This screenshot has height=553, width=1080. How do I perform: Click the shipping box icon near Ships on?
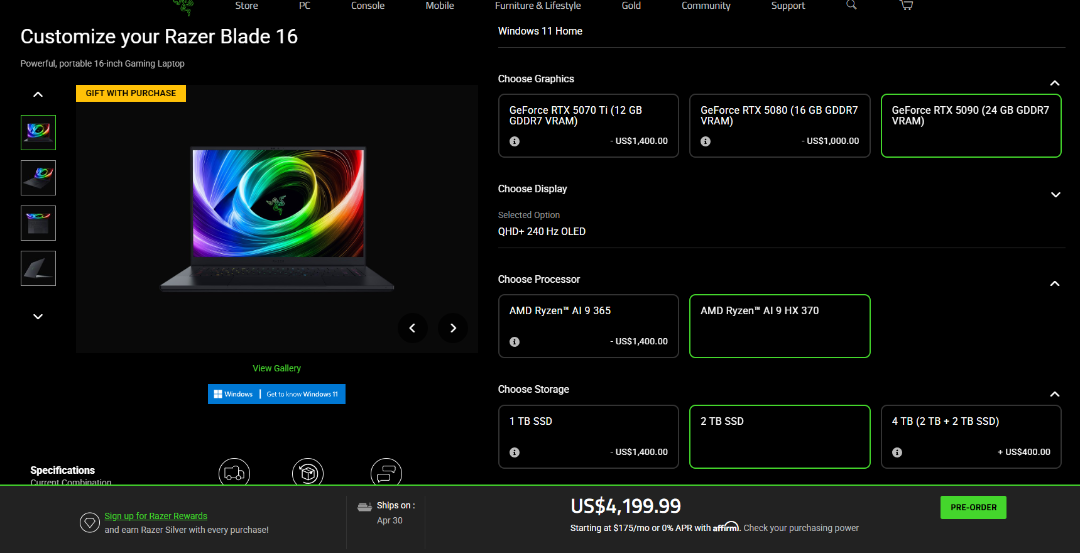point(364,507)
